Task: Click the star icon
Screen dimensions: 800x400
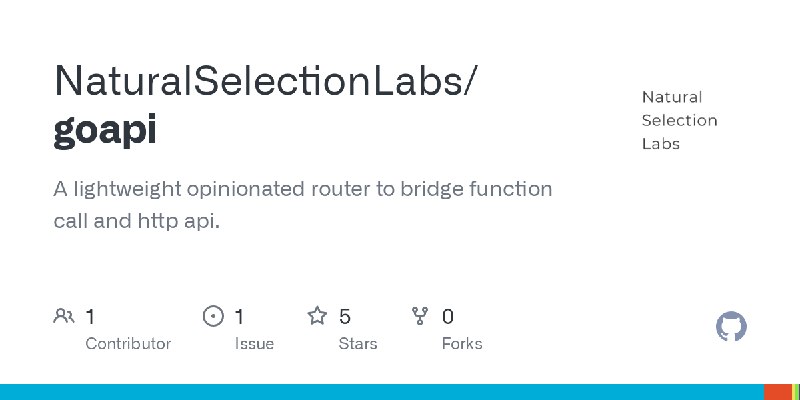Action: (317, 317)
